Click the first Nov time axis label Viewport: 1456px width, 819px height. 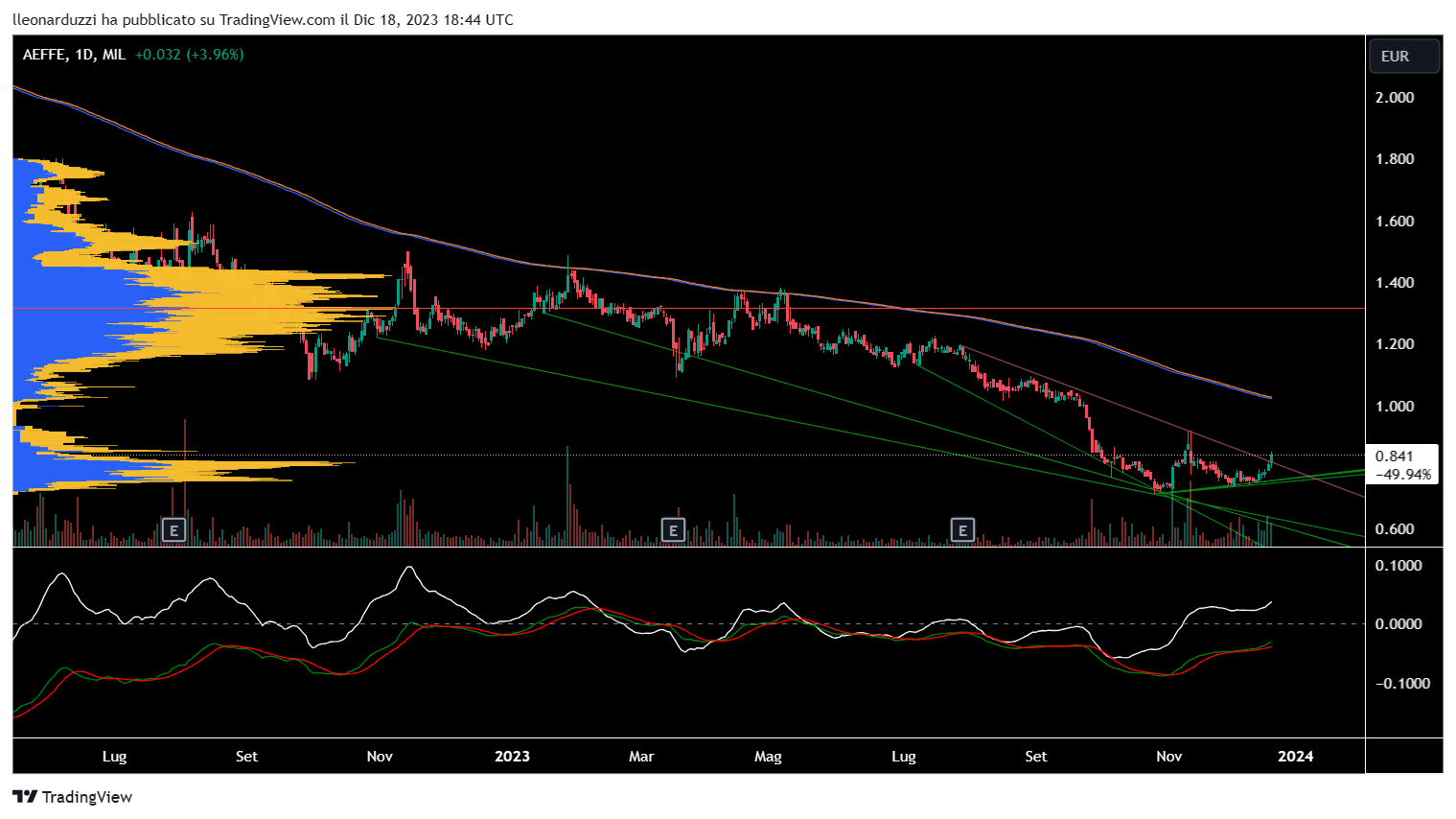[380, 757]
